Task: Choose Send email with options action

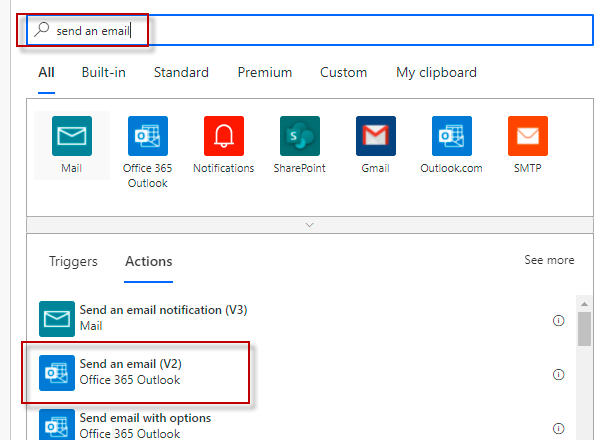Action: point(302,423)
